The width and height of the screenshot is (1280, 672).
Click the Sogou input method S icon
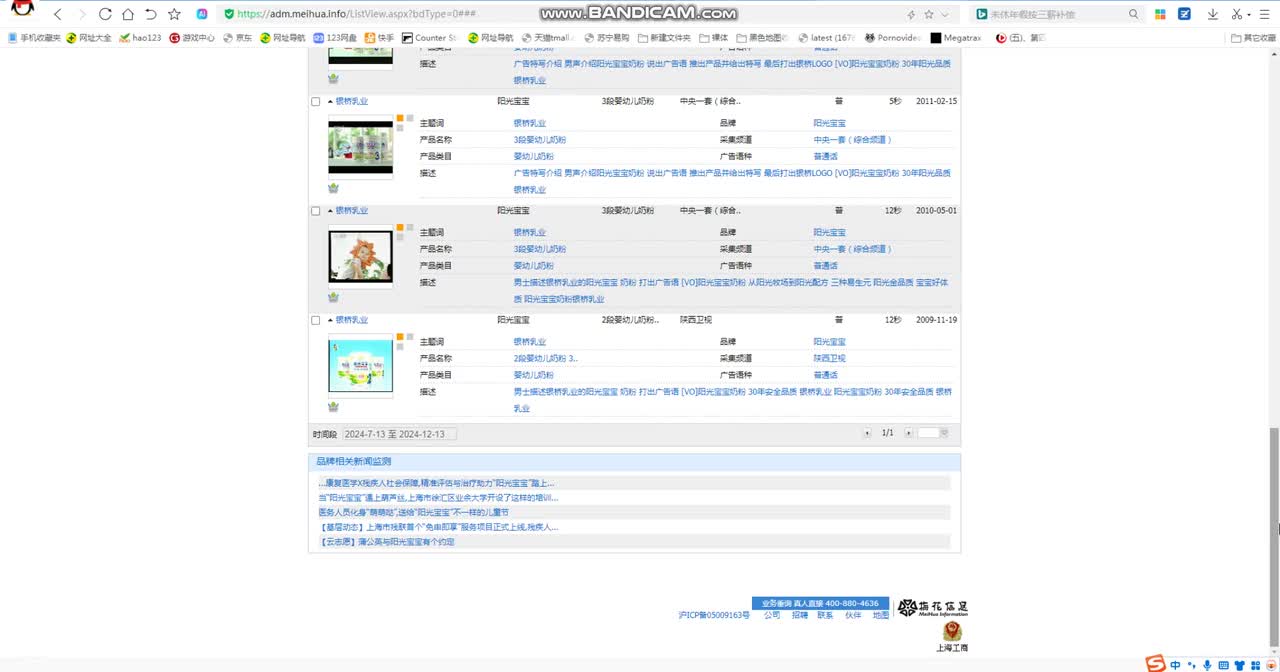(1155, 663)
